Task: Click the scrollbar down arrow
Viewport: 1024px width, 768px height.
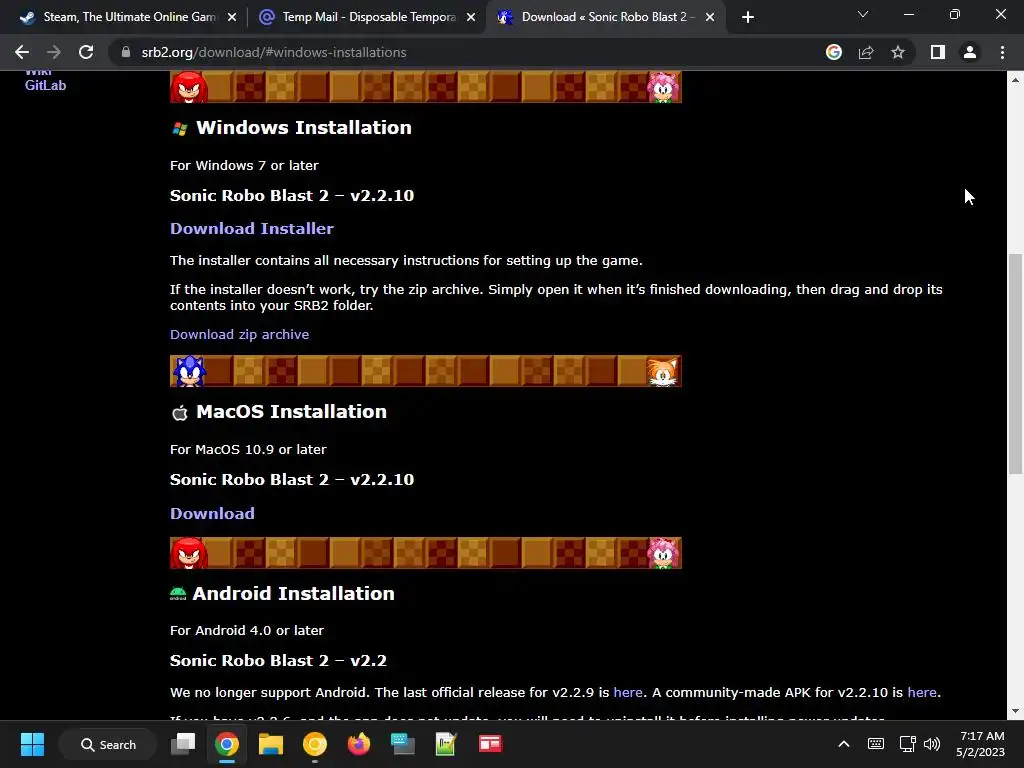Action: 1015,711
